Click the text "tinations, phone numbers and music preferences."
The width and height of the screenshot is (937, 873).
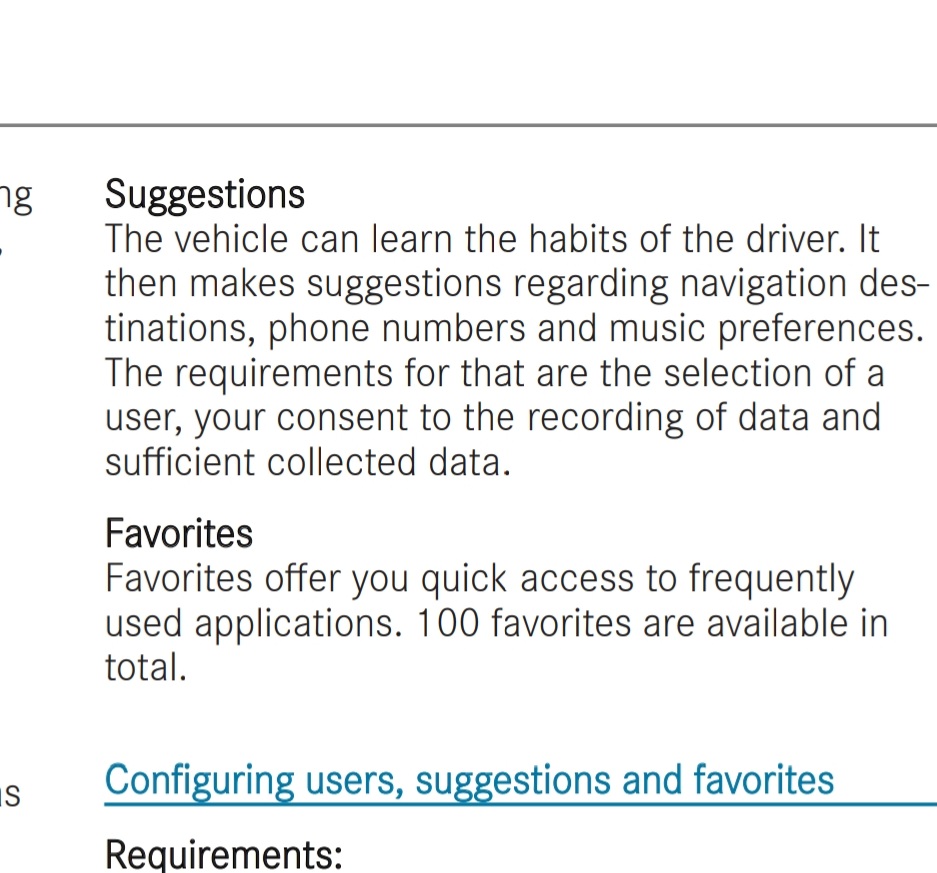[515, 329]
